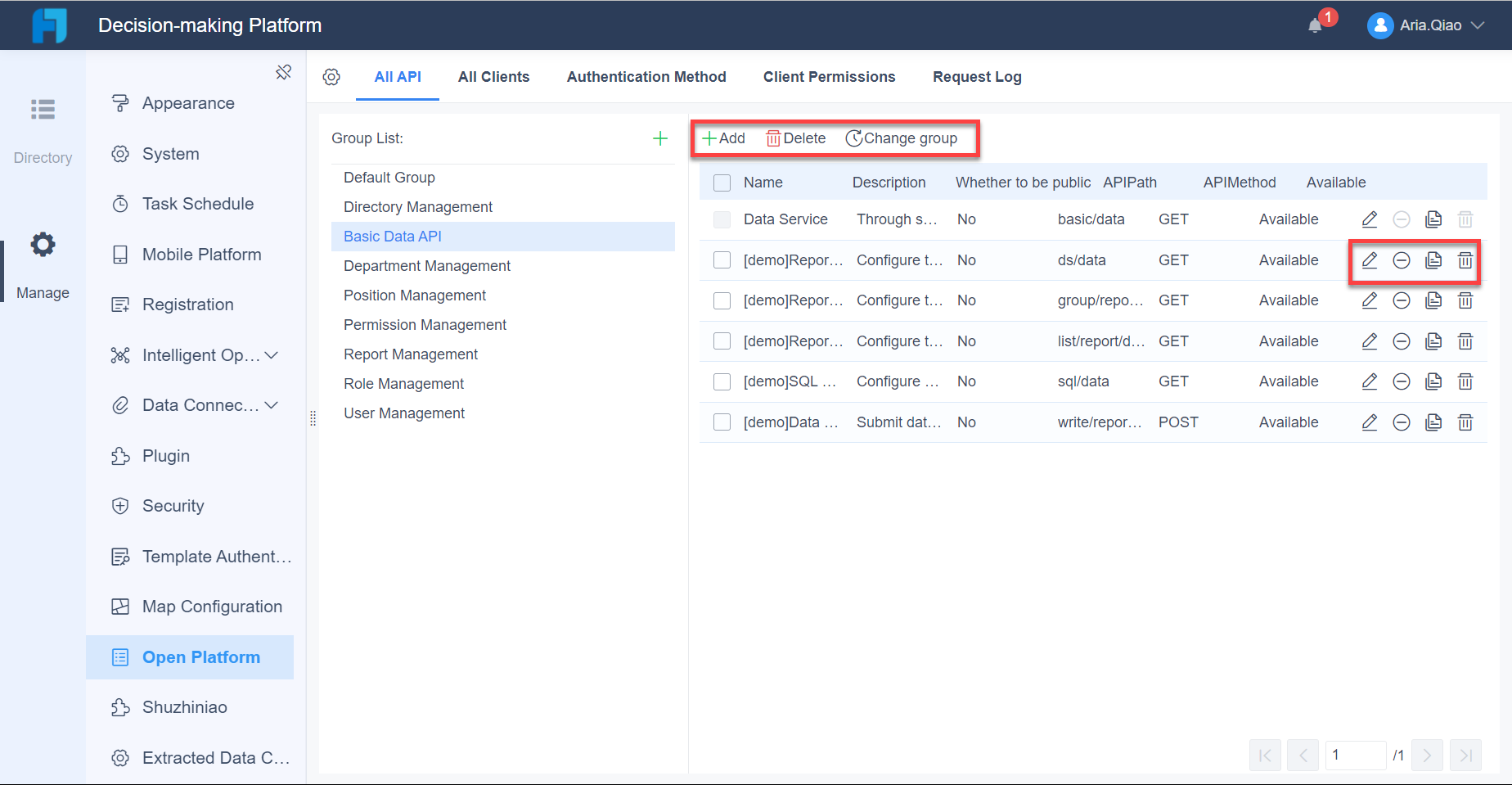Screen dimensions: 1512x785
Task: Click the Add API button
Action: coord(724,138)
